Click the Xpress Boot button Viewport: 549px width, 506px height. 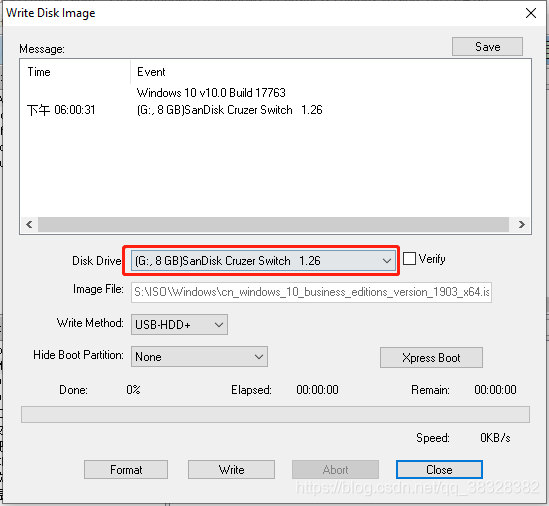[431, 358]
